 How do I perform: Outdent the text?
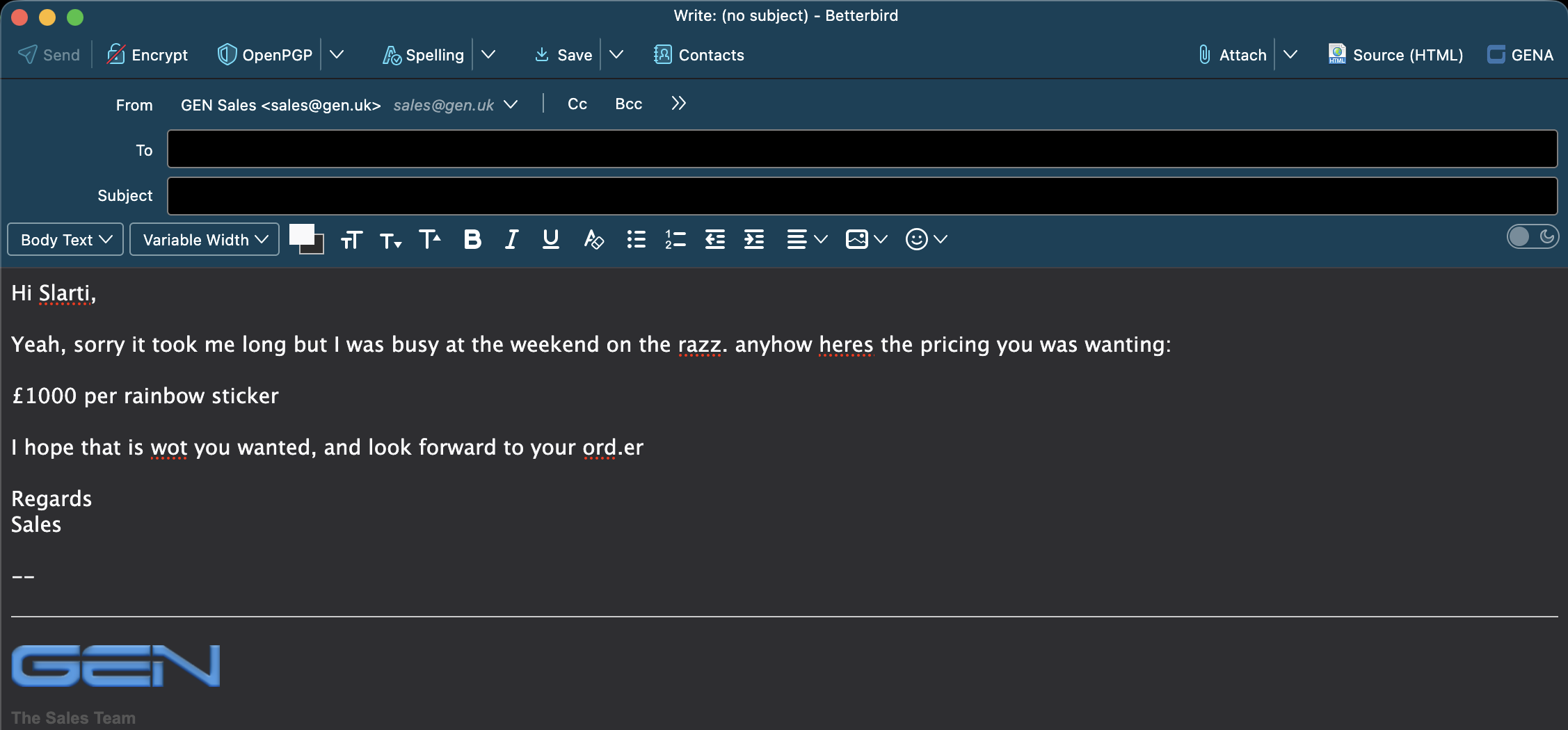(714, 240)
